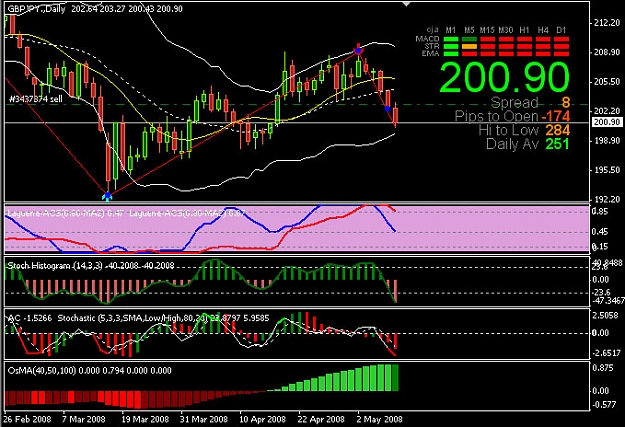Click the large green 200.90 price display
The image size is (625, 427).
coord(505,77)
